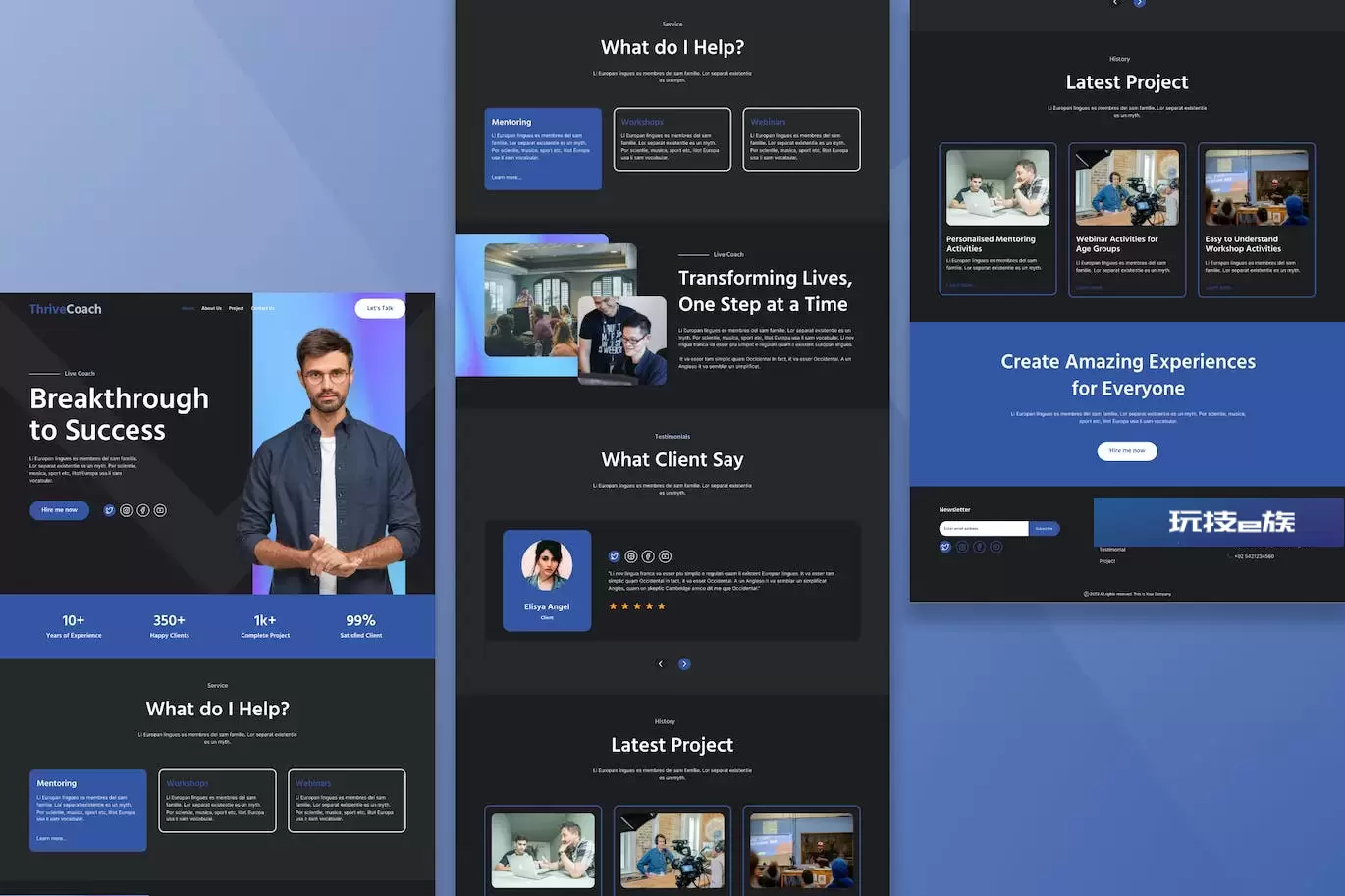Open the Home nav item in header
Image resolution: width=1345 pixels, height=896 pixels.
click(188, 308)
